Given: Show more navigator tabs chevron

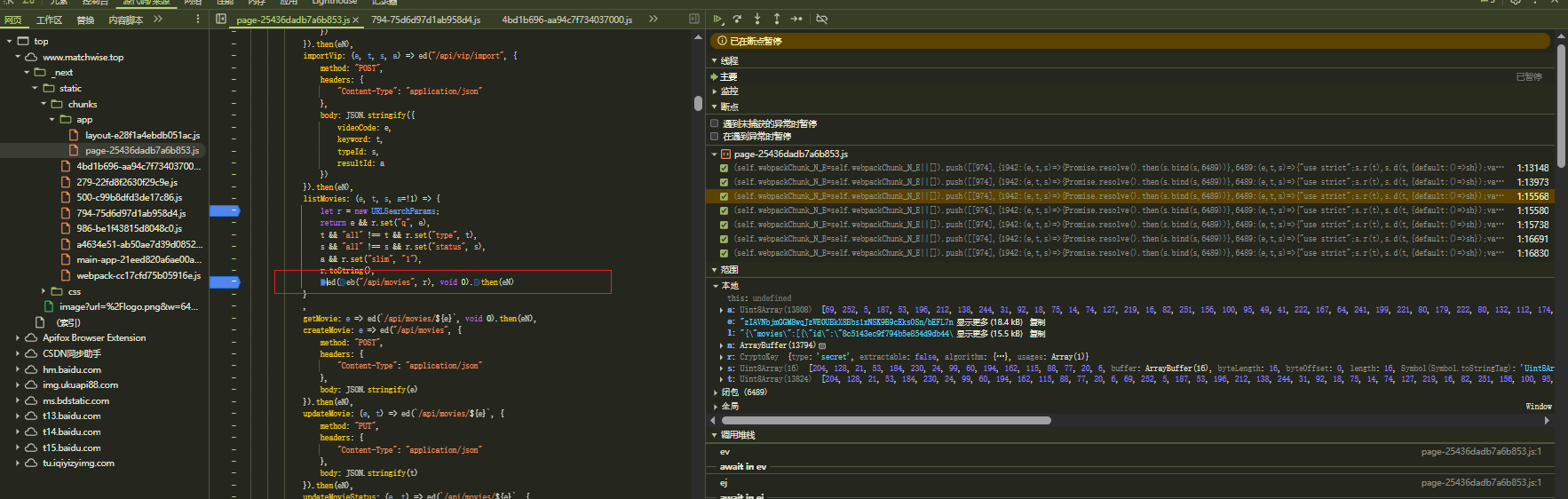Looking at the screenshot, I should (158, 19).
